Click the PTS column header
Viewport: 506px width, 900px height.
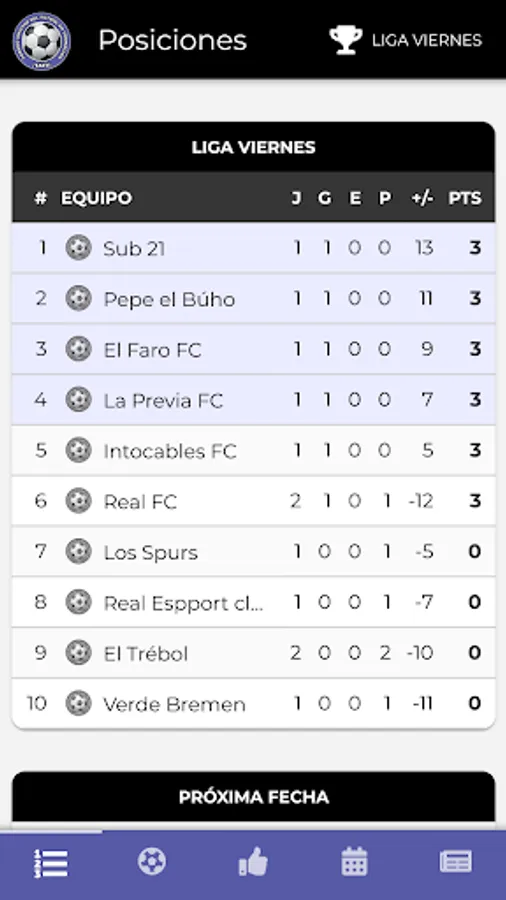tap(465, 198)
